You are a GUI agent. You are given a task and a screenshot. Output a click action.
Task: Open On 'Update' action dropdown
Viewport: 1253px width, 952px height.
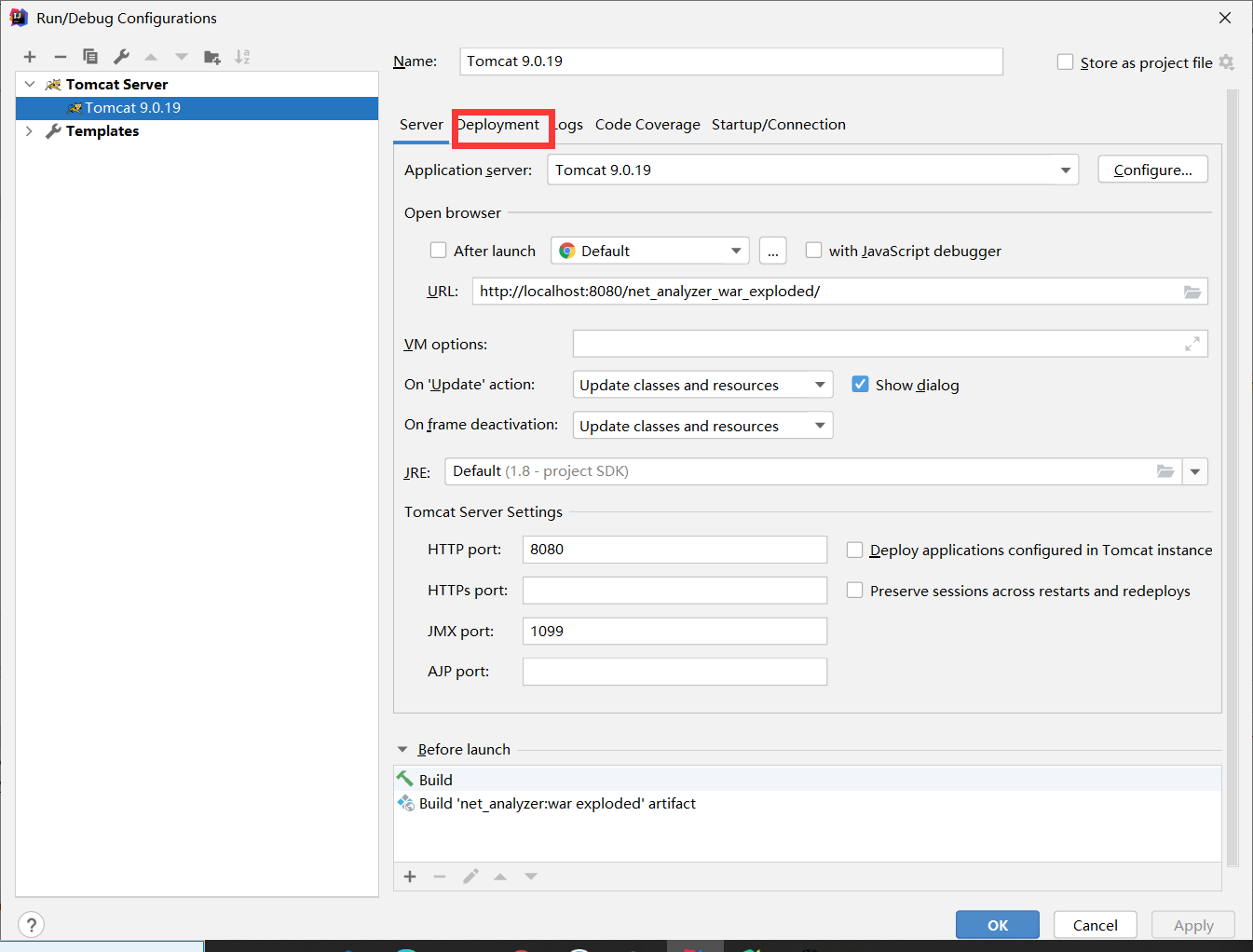tap(702, 385)
